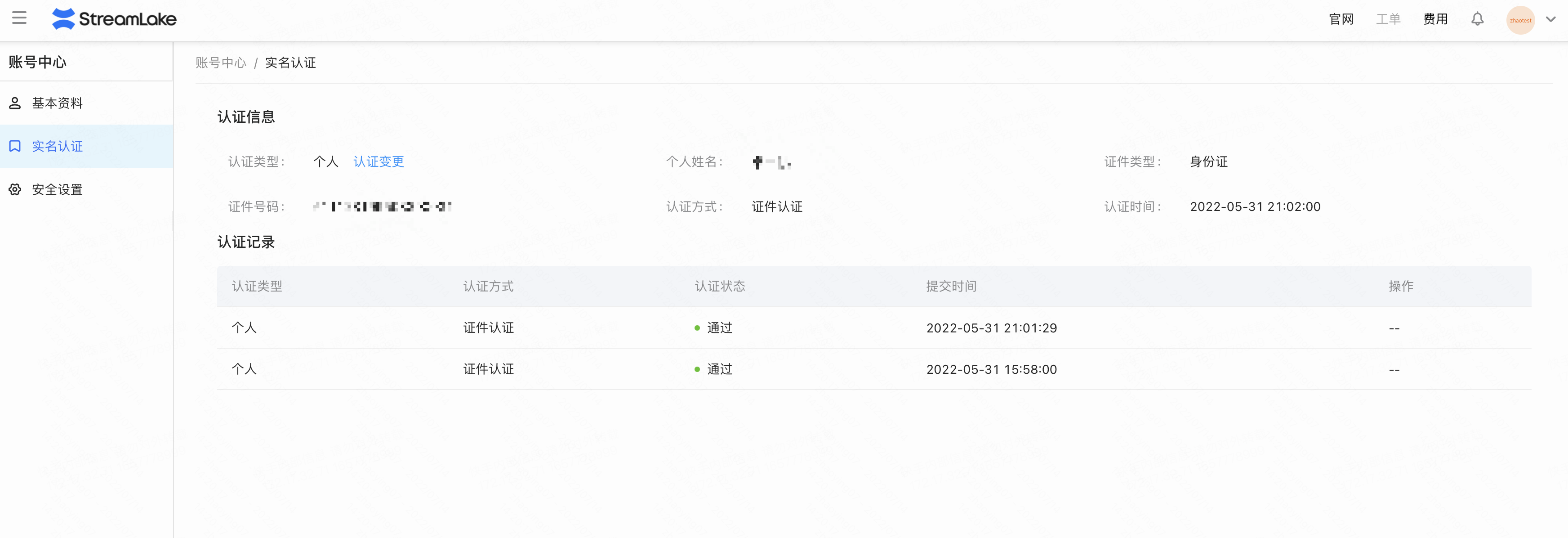The height and width of the screenshot is (538, 1568).
Task: Click the gear icon beside 安全设置
Action: coord(15,189)
